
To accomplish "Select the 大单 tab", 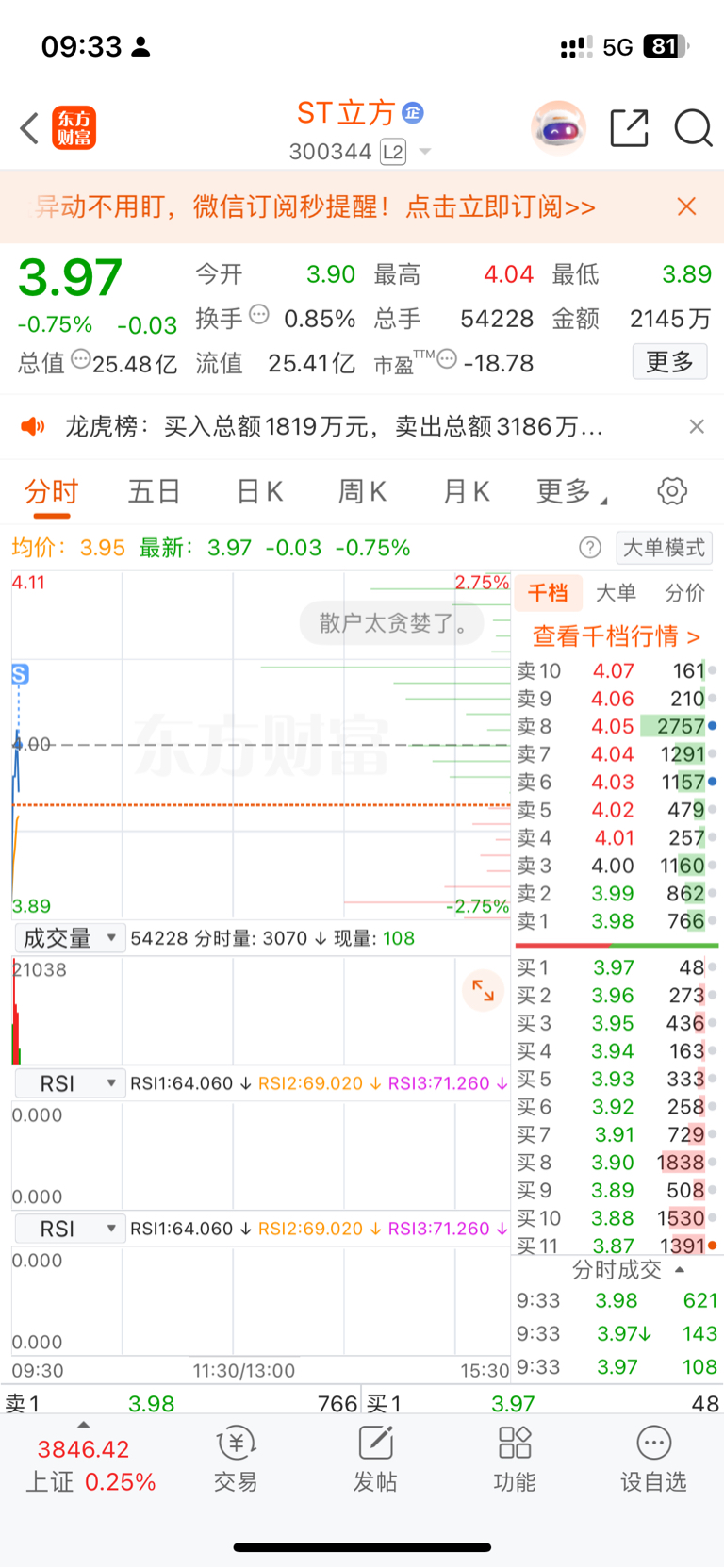I will [616, 593].
